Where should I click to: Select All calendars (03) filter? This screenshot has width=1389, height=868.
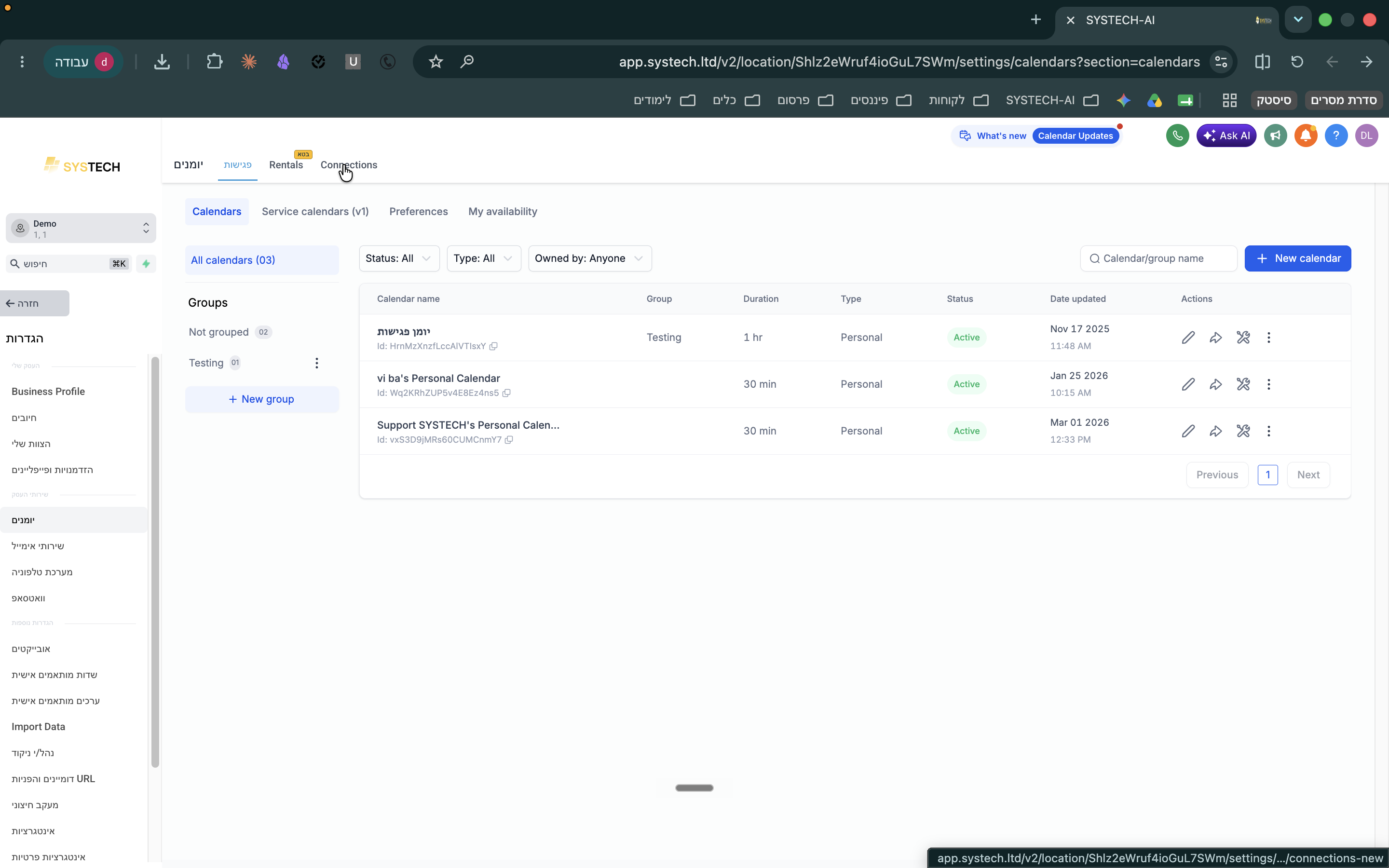click(x=262, y=260)
